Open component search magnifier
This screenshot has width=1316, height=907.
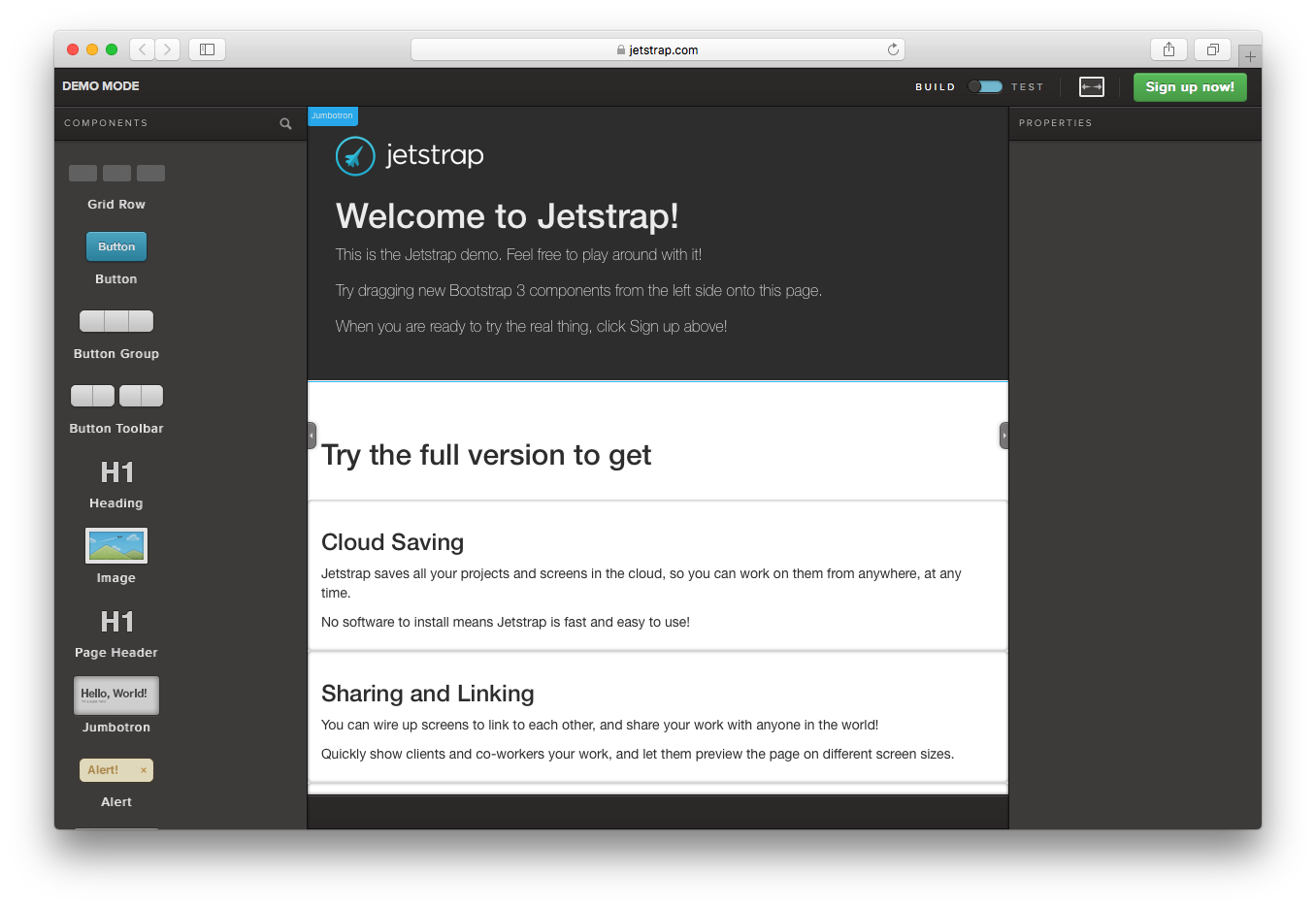pyautogui.click(x=285, y=123)
